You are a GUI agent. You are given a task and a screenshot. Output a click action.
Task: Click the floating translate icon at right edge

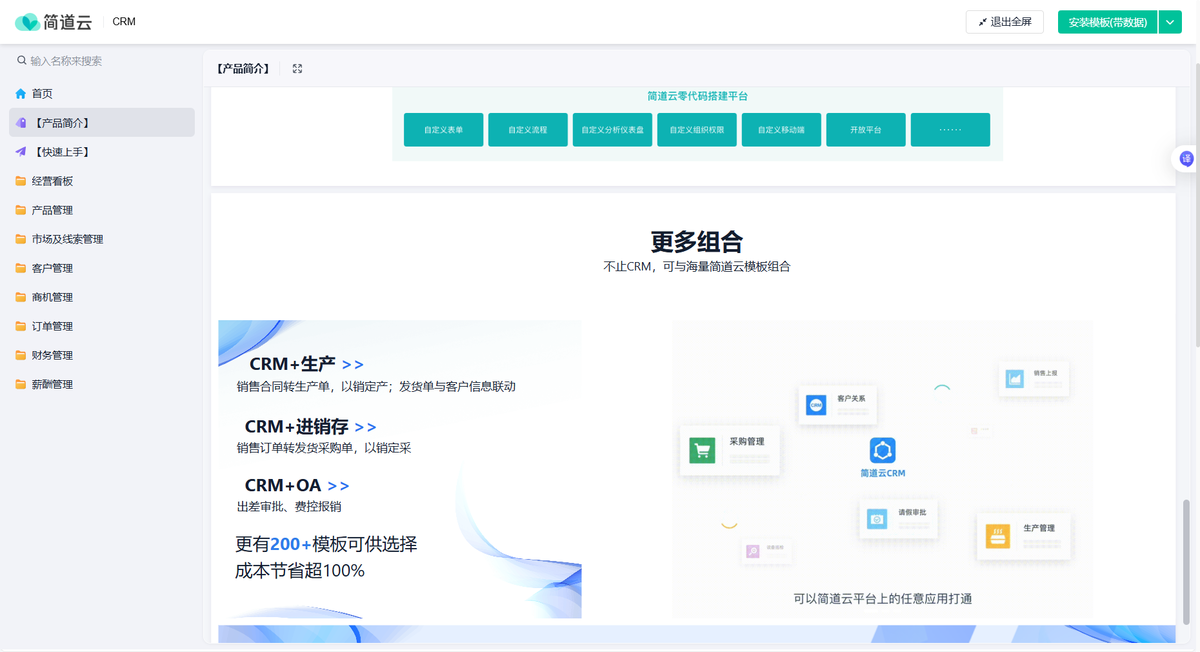[1186, 158]
